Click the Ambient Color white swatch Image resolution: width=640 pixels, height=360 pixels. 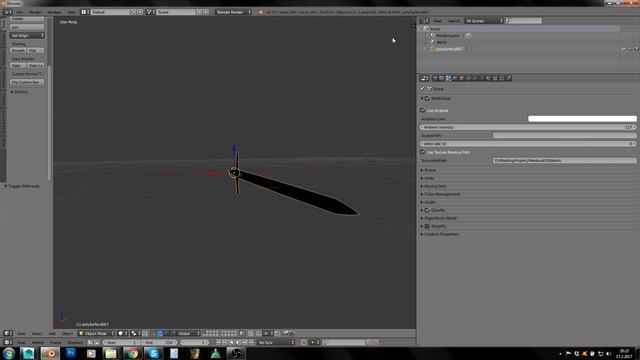[582, 119]
